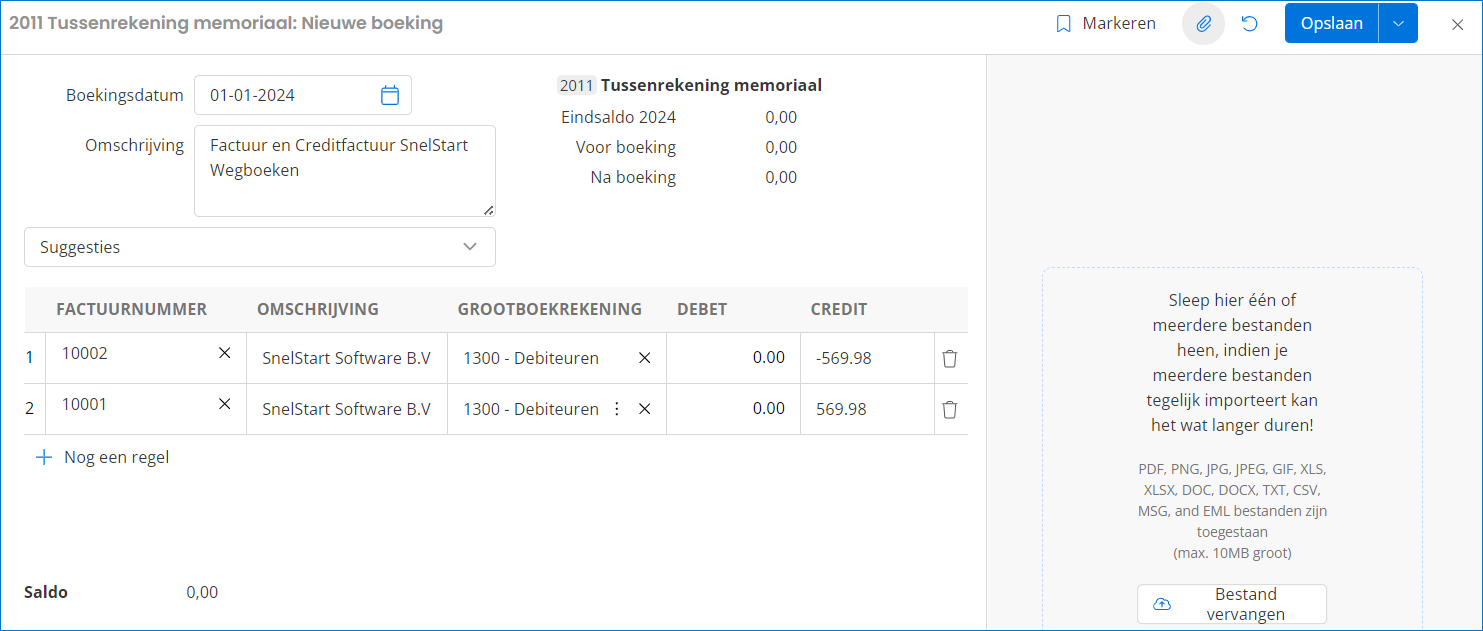
Task: Click Markeren bookmark button
Action: pos(1106,24)
